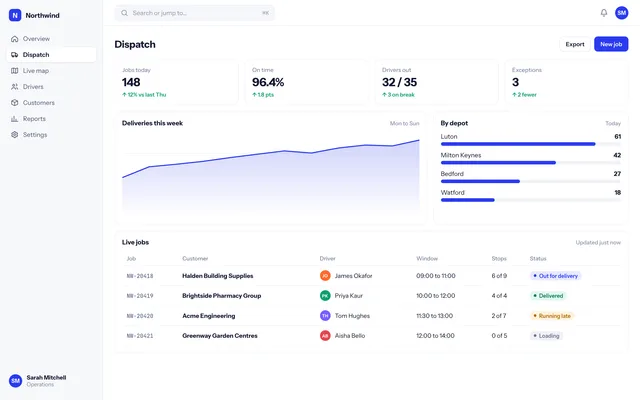The image size is (640, 400).
Task: Click the Milton Keynes progress bar
Action: click(x=531, y=162)
